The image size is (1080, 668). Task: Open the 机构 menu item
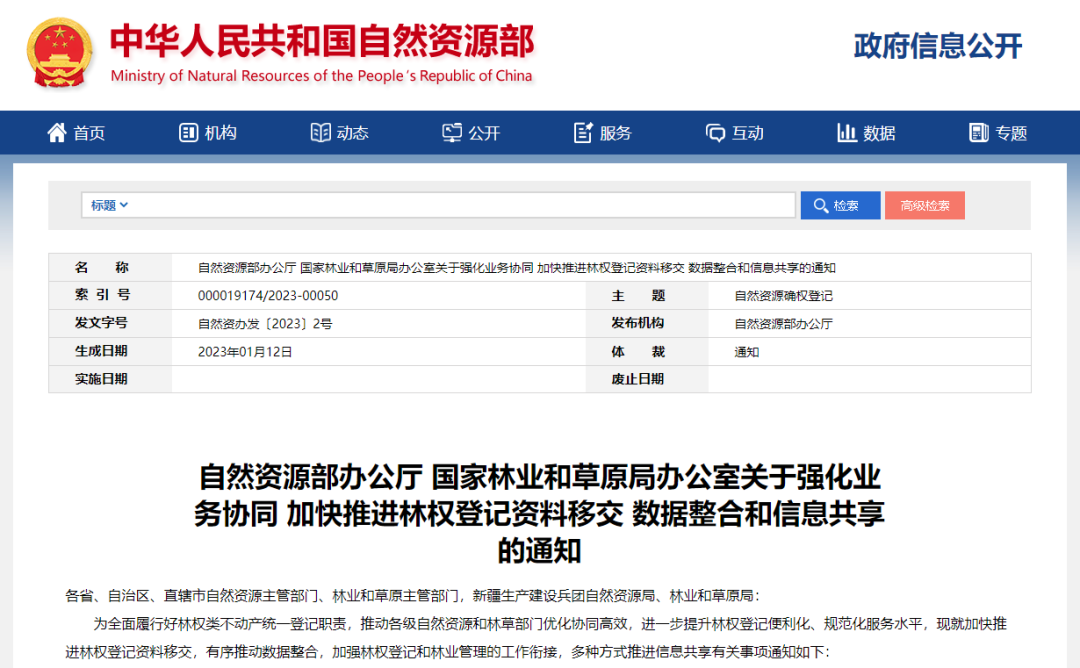pyautogui.click(x=208, y=132)
